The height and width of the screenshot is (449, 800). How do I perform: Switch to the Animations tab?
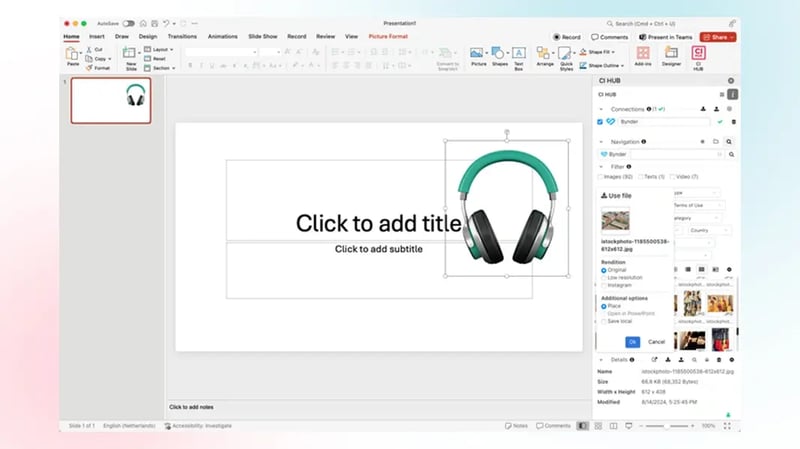(222, 37)
